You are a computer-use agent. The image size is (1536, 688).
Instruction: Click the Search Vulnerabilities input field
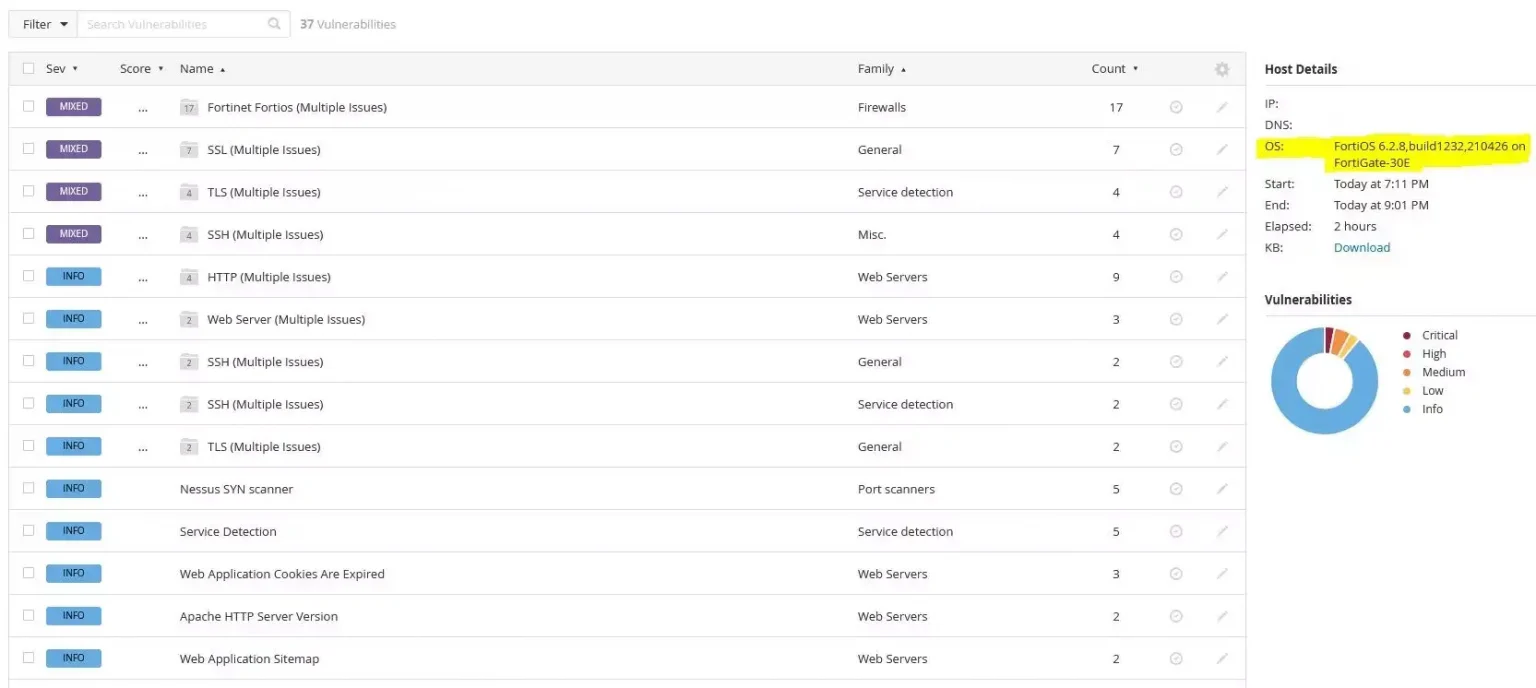(x=170, y=24)
